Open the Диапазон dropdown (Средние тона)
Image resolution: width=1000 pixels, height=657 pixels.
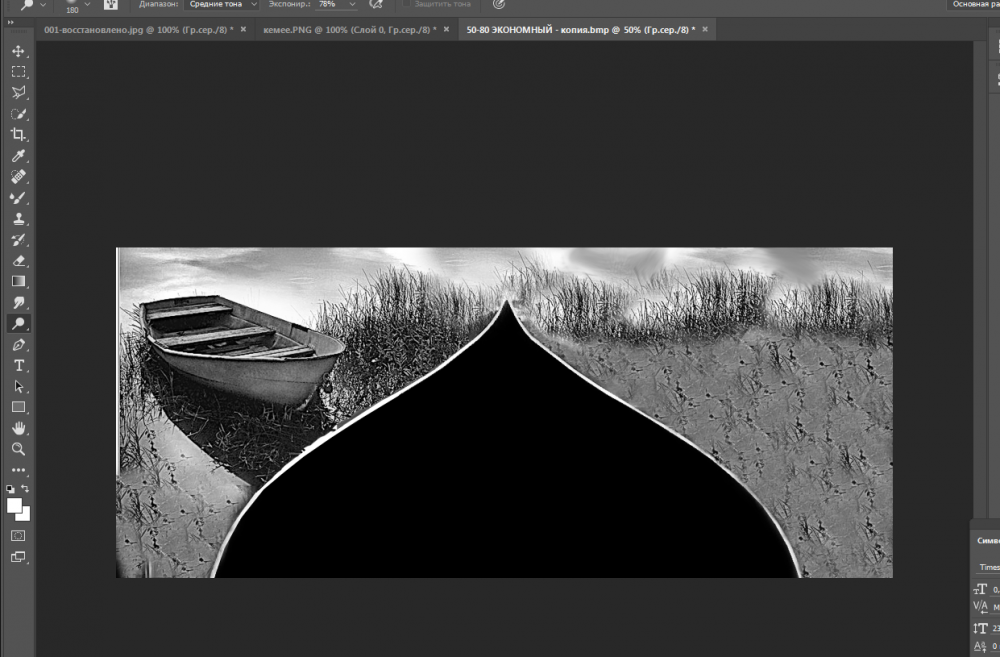pyautogui.click(x=219, y=4)
